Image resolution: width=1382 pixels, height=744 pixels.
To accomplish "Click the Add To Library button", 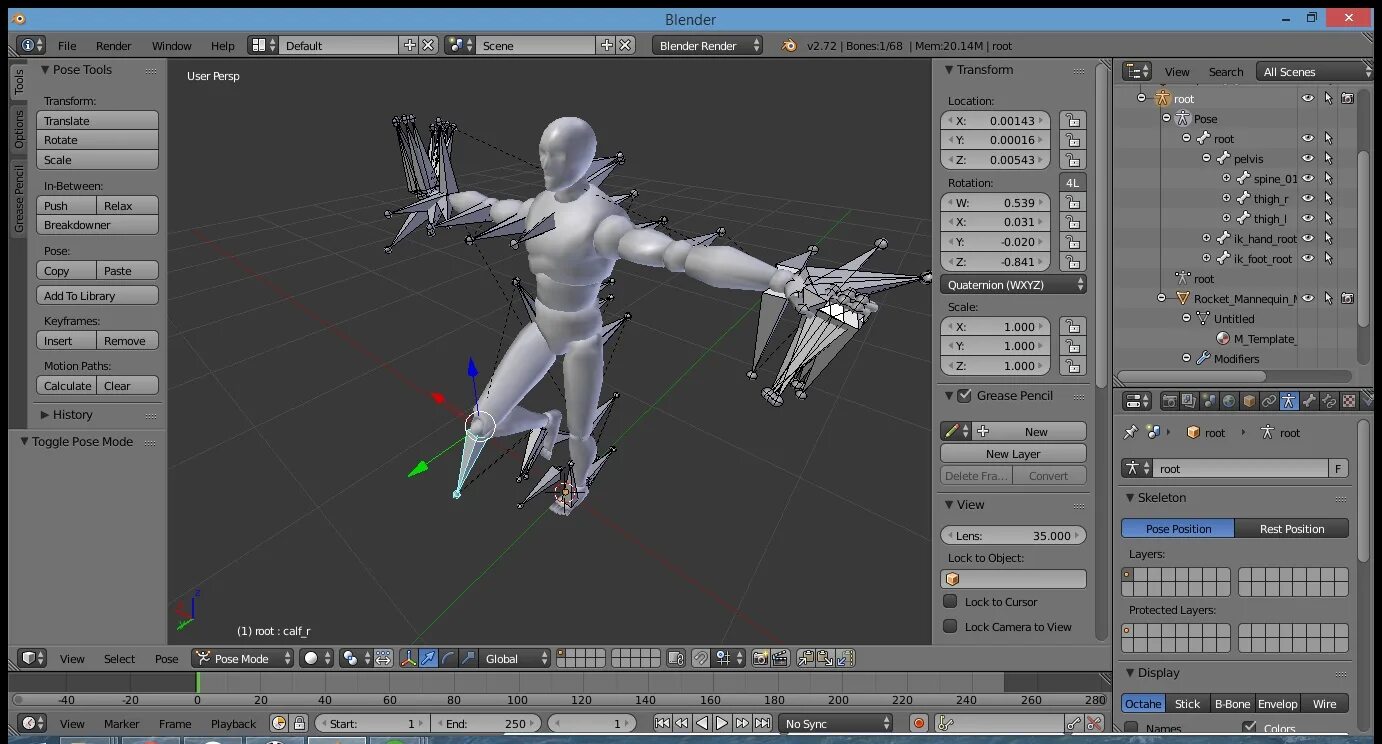I will (x=97, y=296).
